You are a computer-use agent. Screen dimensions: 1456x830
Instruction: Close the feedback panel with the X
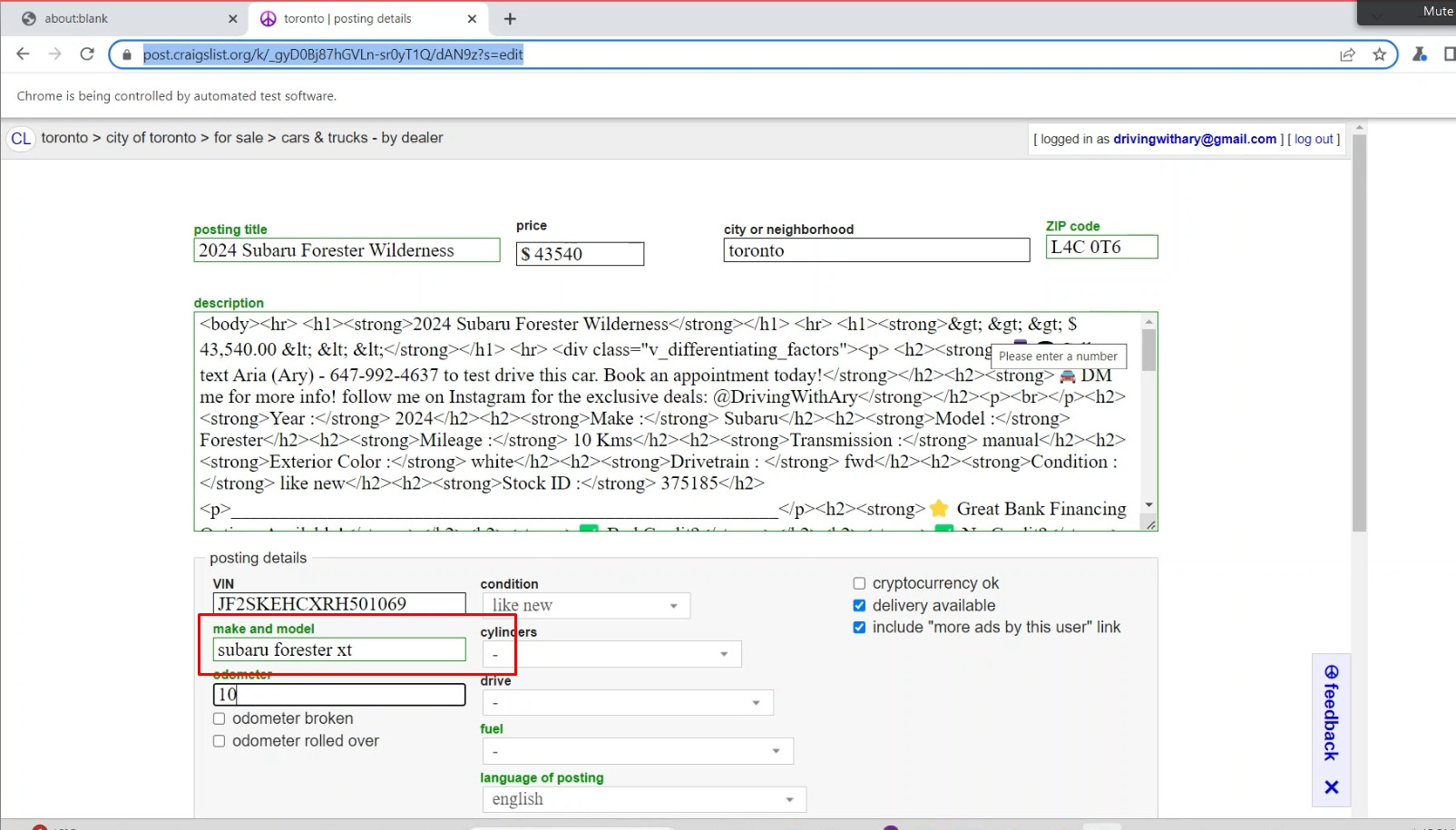click(x=1331, y=786)
